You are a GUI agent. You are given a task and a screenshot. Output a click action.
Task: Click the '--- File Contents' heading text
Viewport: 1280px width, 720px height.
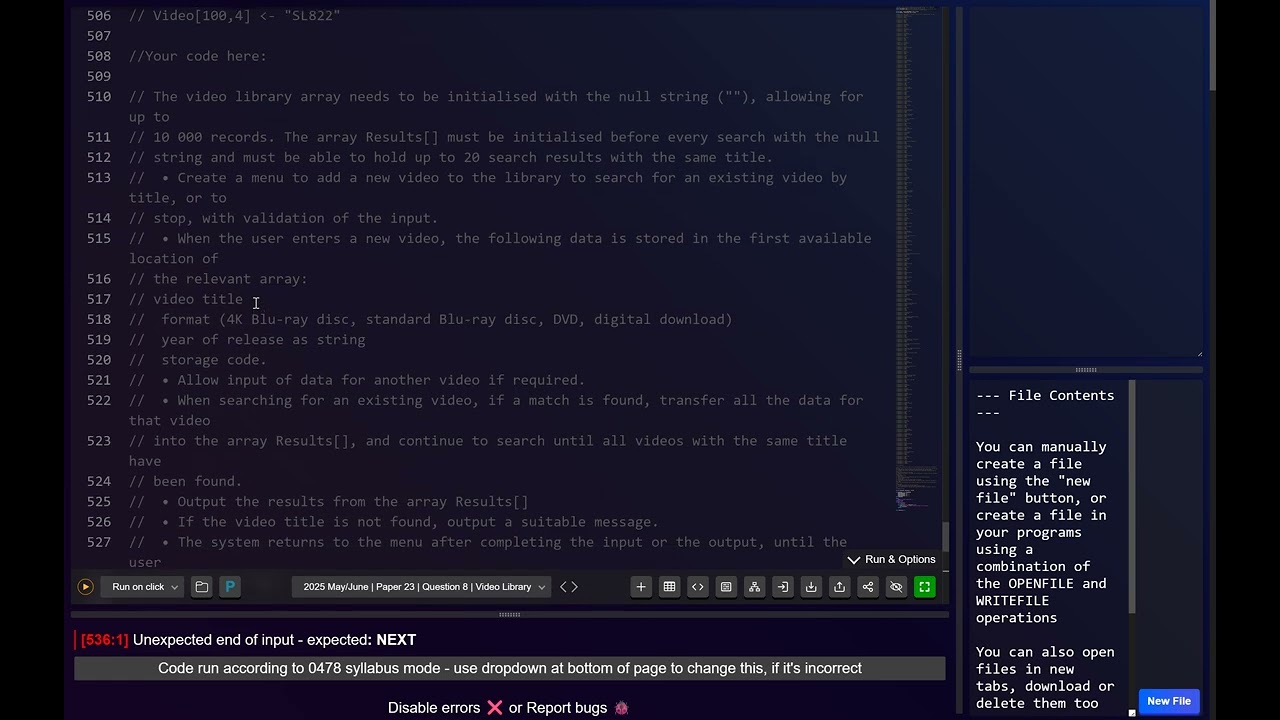1045,404
